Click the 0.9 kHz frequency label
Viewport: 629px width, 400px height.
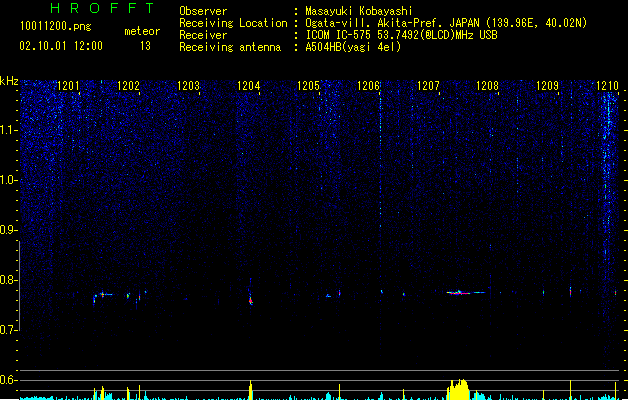[8, 230]
